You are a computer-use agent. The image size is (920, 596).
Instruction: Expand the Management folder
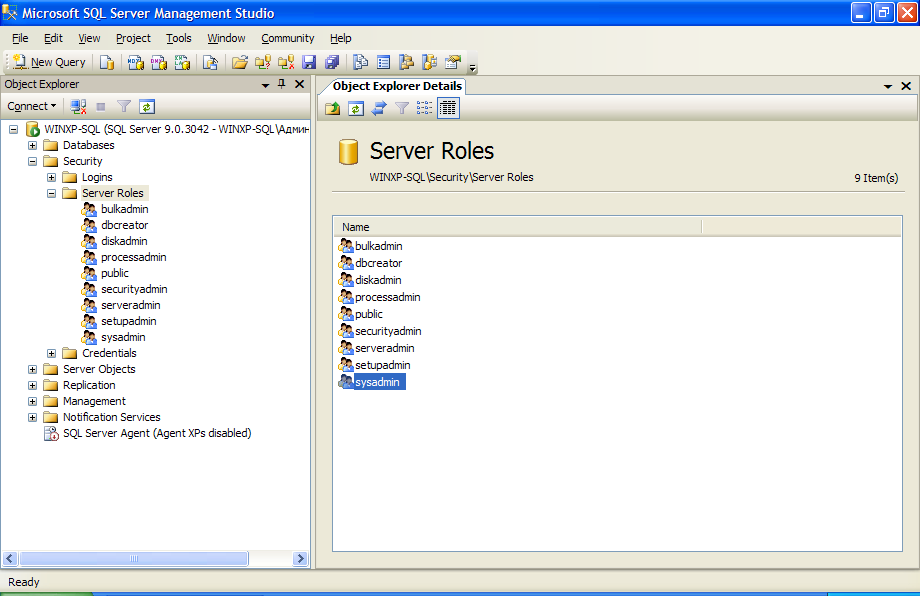point(32,401)
